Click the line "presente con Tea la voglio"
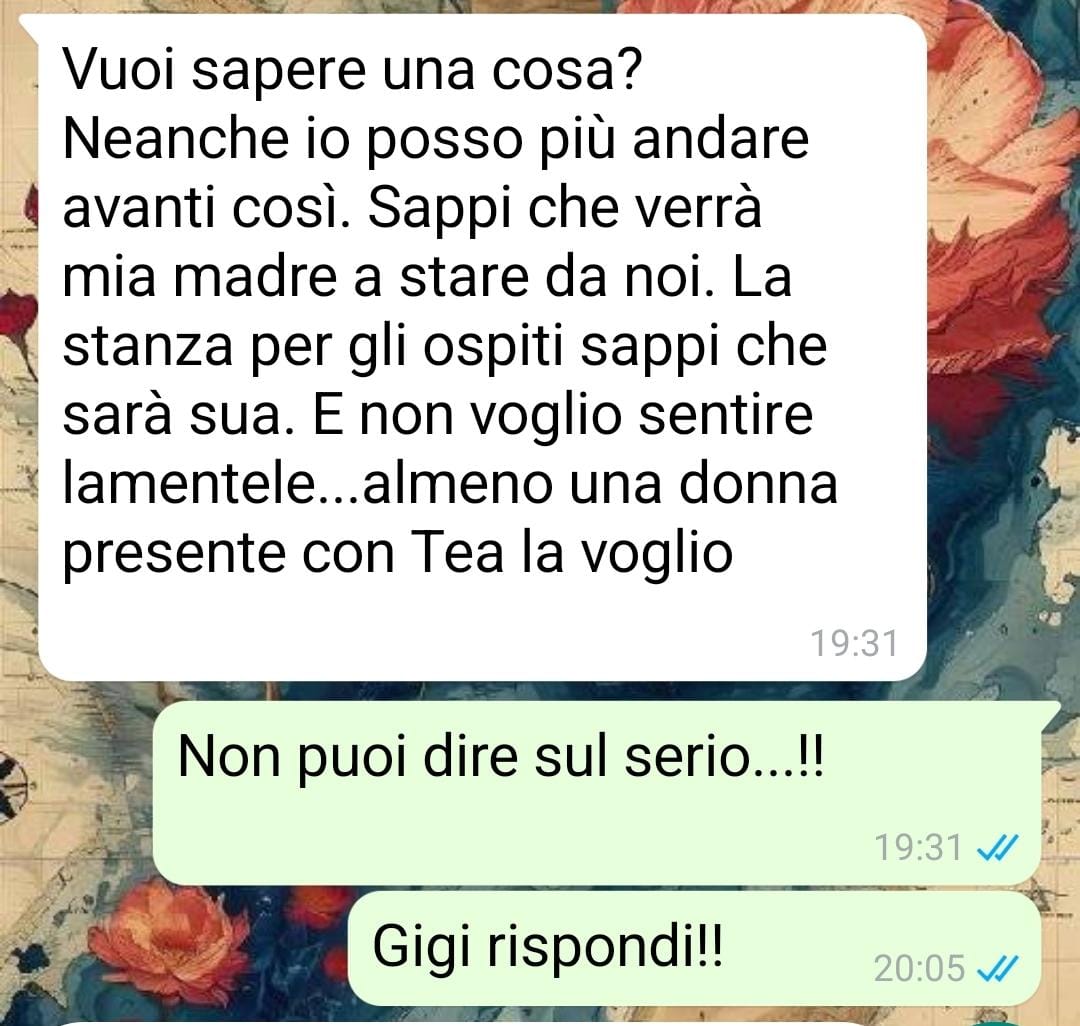This screenshot has width=1080, height=1026. (x=397, y=556)
